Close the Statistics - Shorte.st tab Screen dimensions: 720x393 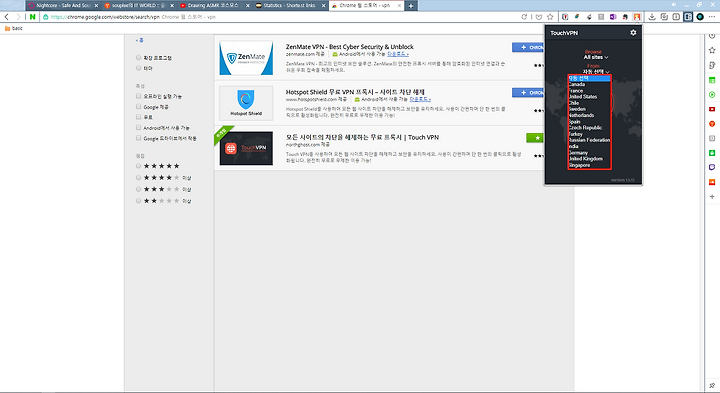[324, 6]
